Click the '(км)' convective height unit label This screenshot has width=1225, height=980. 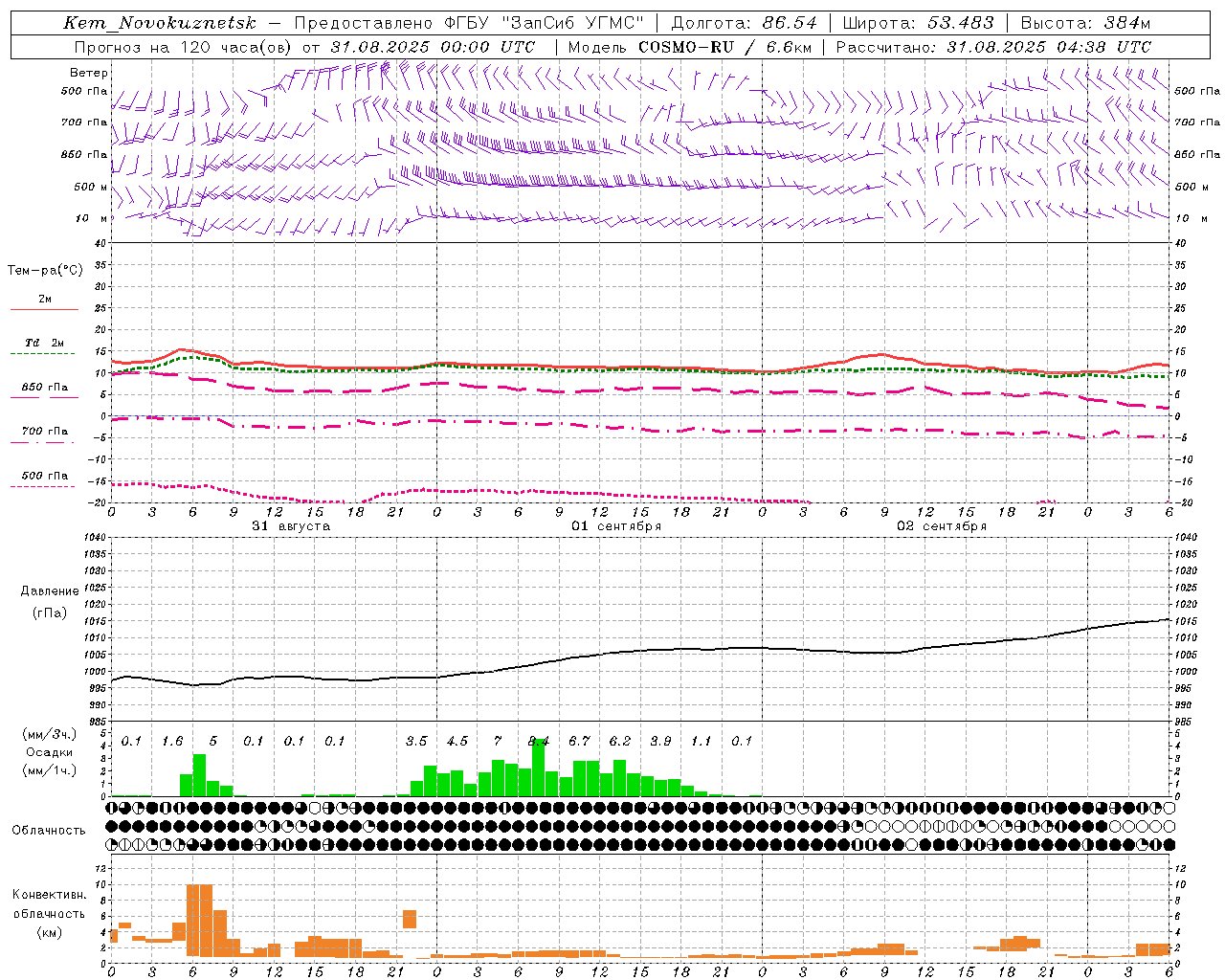(x=49, y=932)
